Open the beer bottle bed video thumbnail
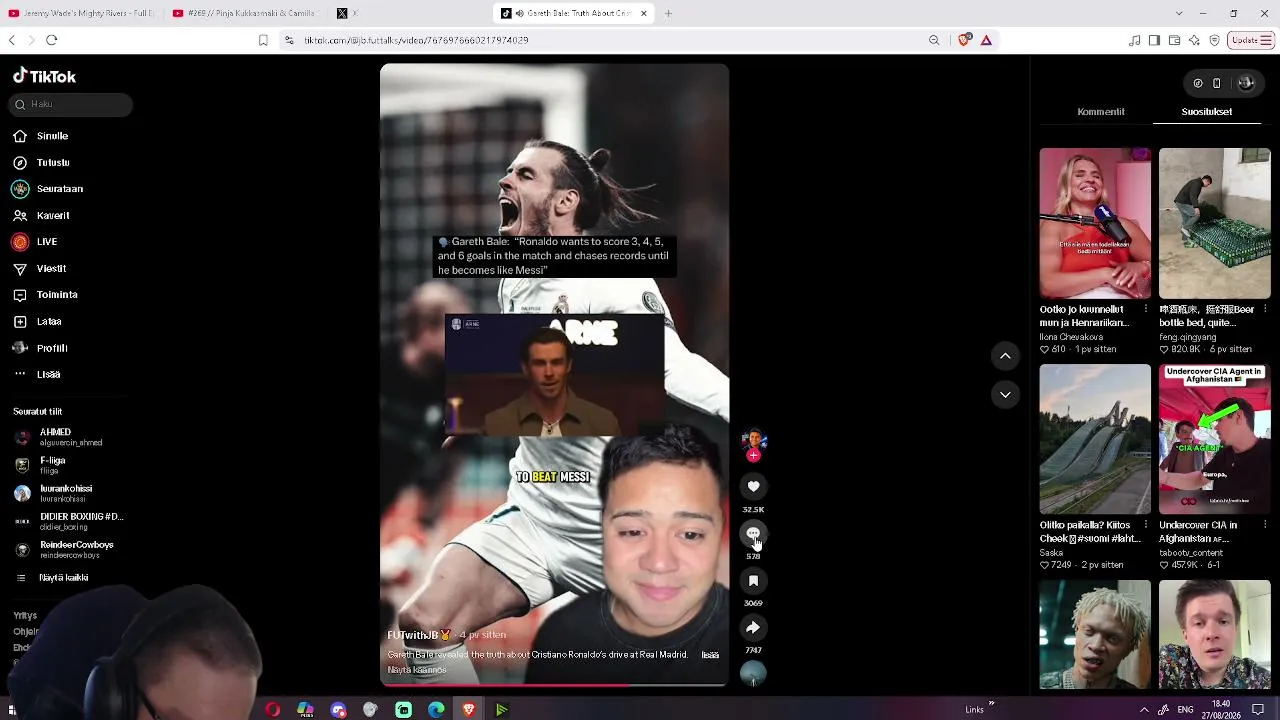 1215,223
